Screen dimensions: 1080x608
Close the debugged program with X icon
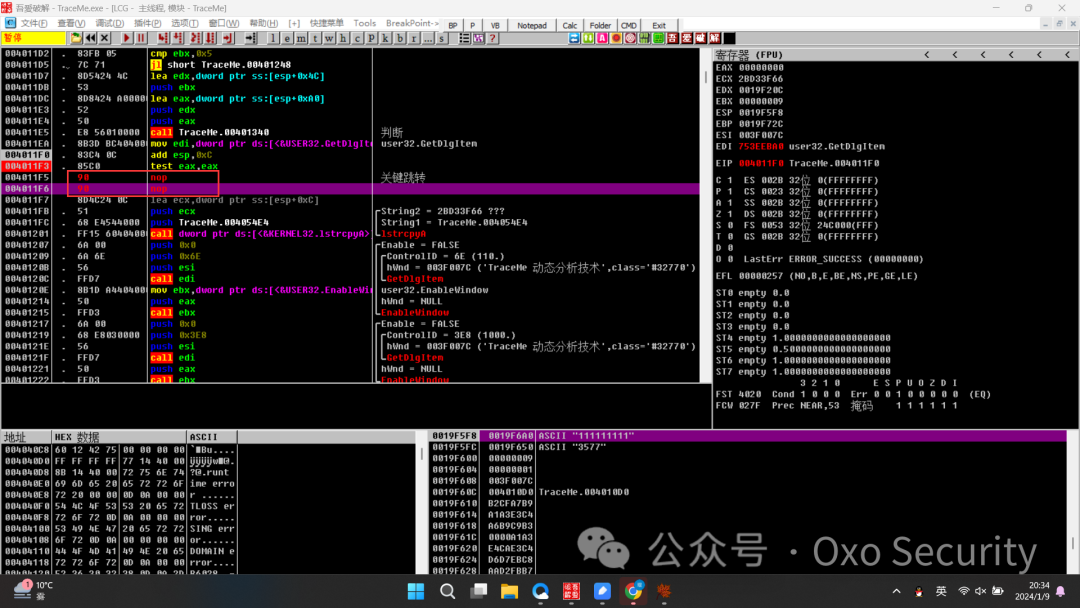coord(105,39)
